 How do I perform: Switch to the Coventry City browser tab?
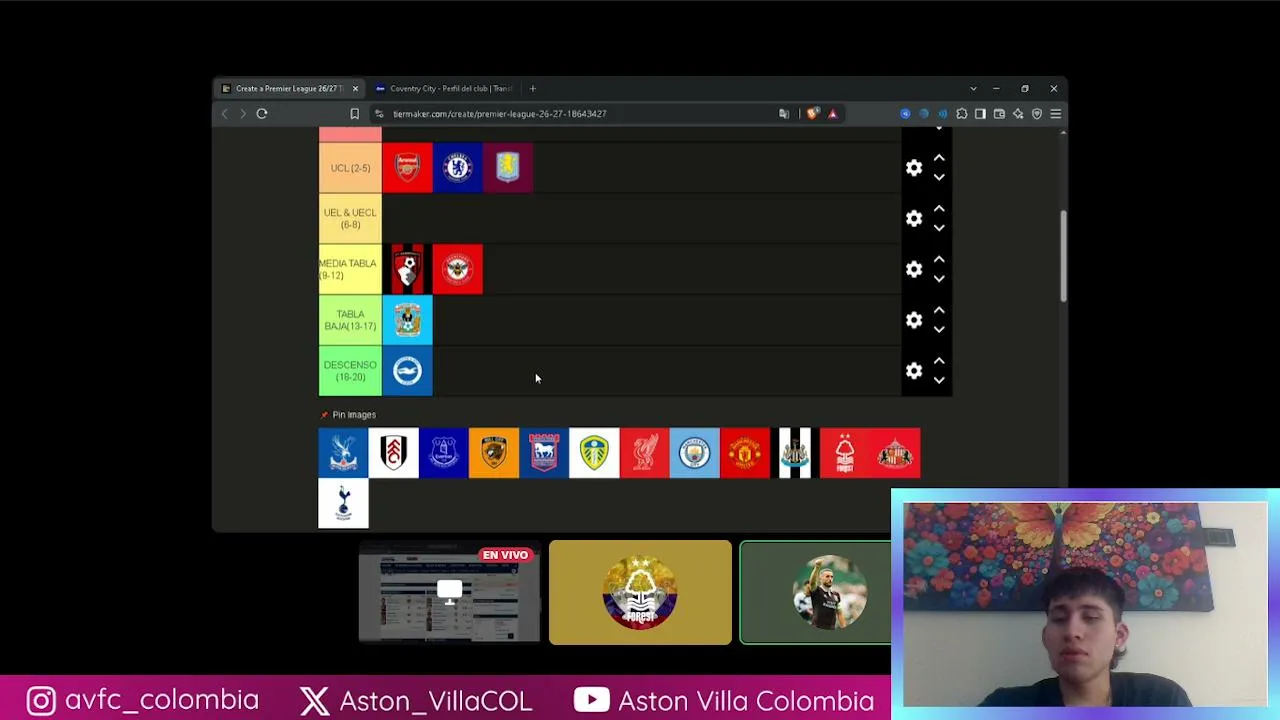tap(447, 89)
